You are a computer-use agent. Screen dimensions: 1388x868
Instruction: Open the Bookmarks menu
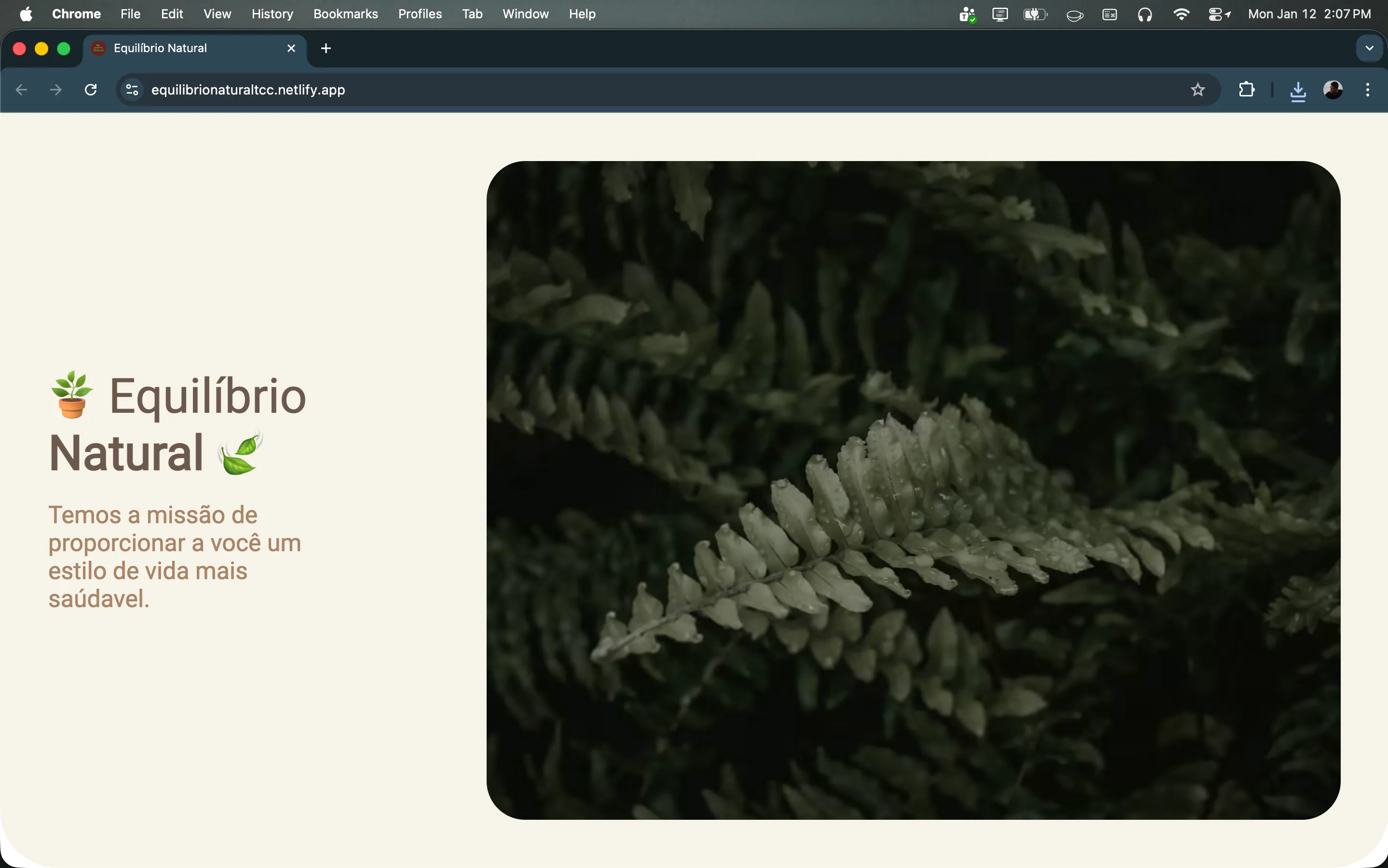345,14
